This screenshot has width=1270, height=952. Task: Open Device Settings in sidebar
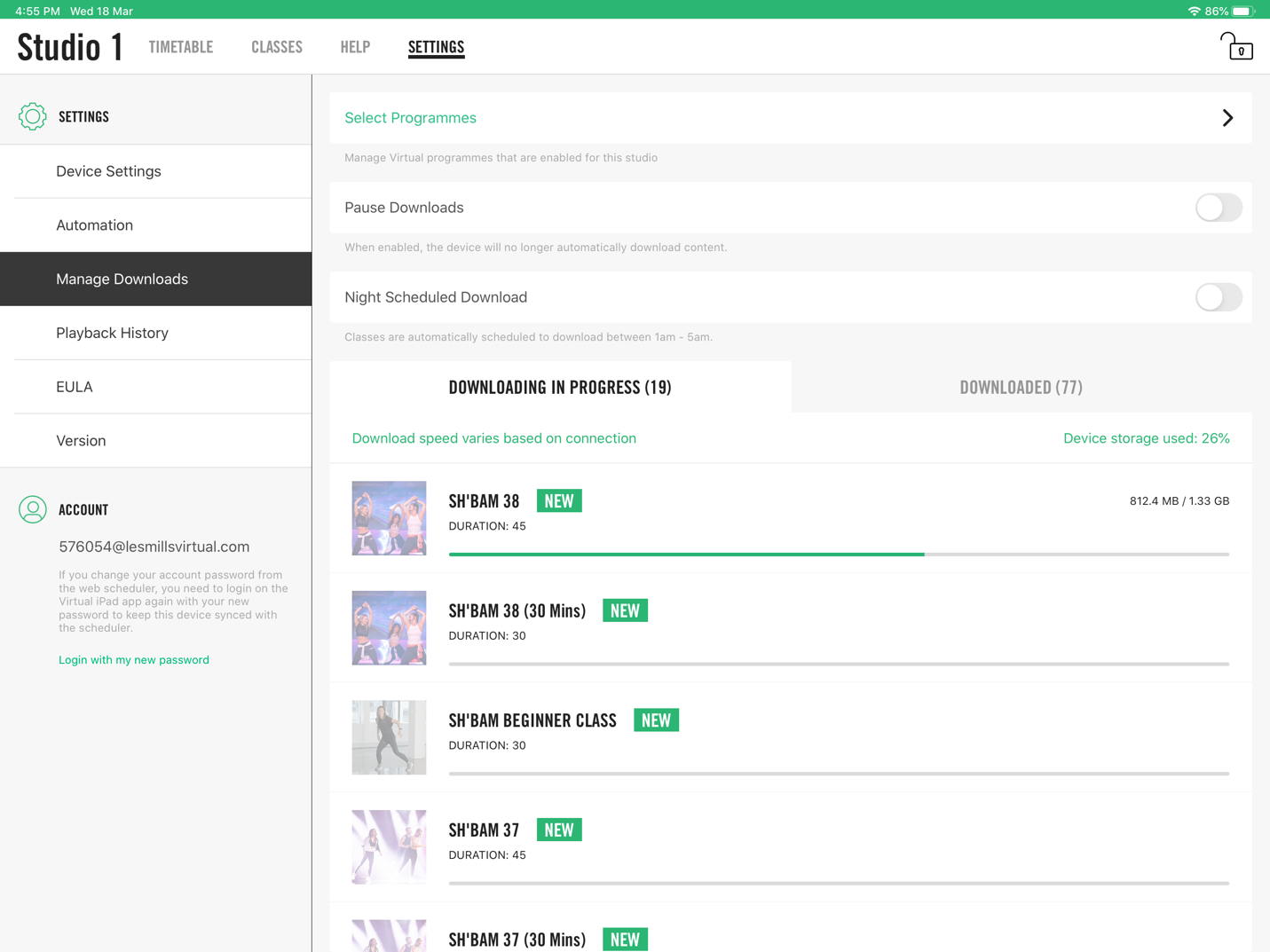156,171
